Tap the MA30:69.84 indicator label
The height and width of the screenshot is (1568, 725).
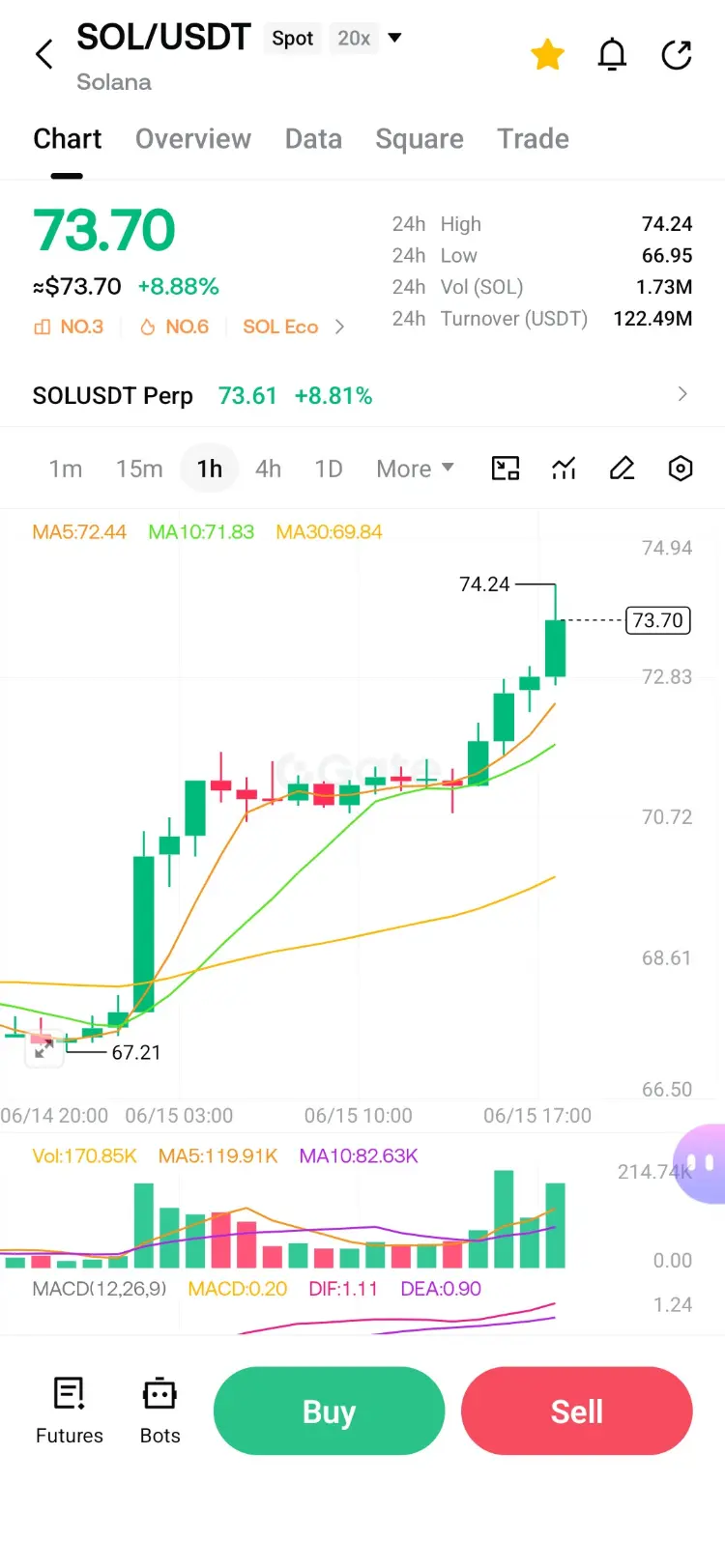(x=329, y=532)
